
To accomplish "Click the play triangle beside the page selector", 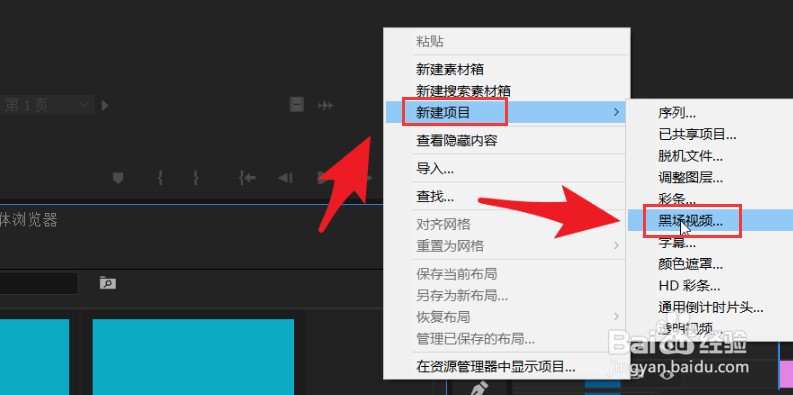I will (x=105, y=106).
